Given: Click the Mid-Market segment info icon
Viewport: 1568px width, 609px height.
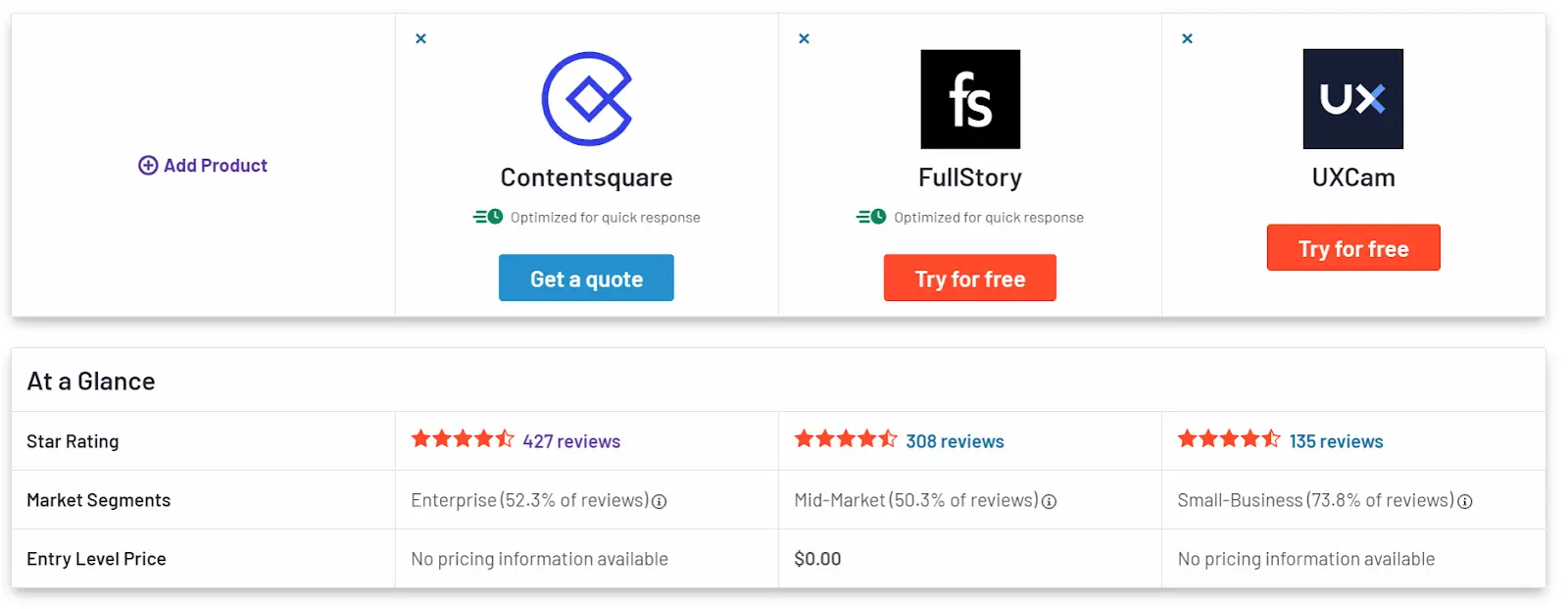Looking at the screenshot, I should [1049, 502].
